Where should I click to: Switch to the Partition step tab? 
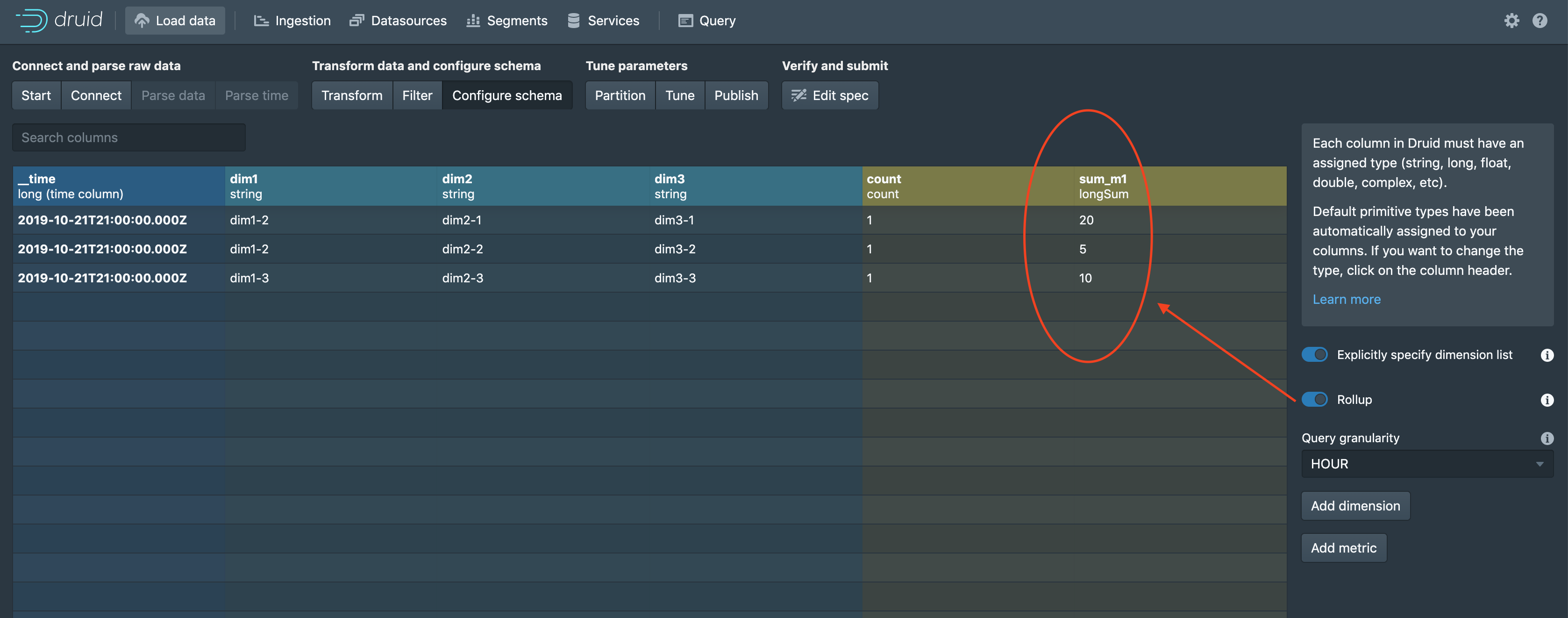pos(620,95)
